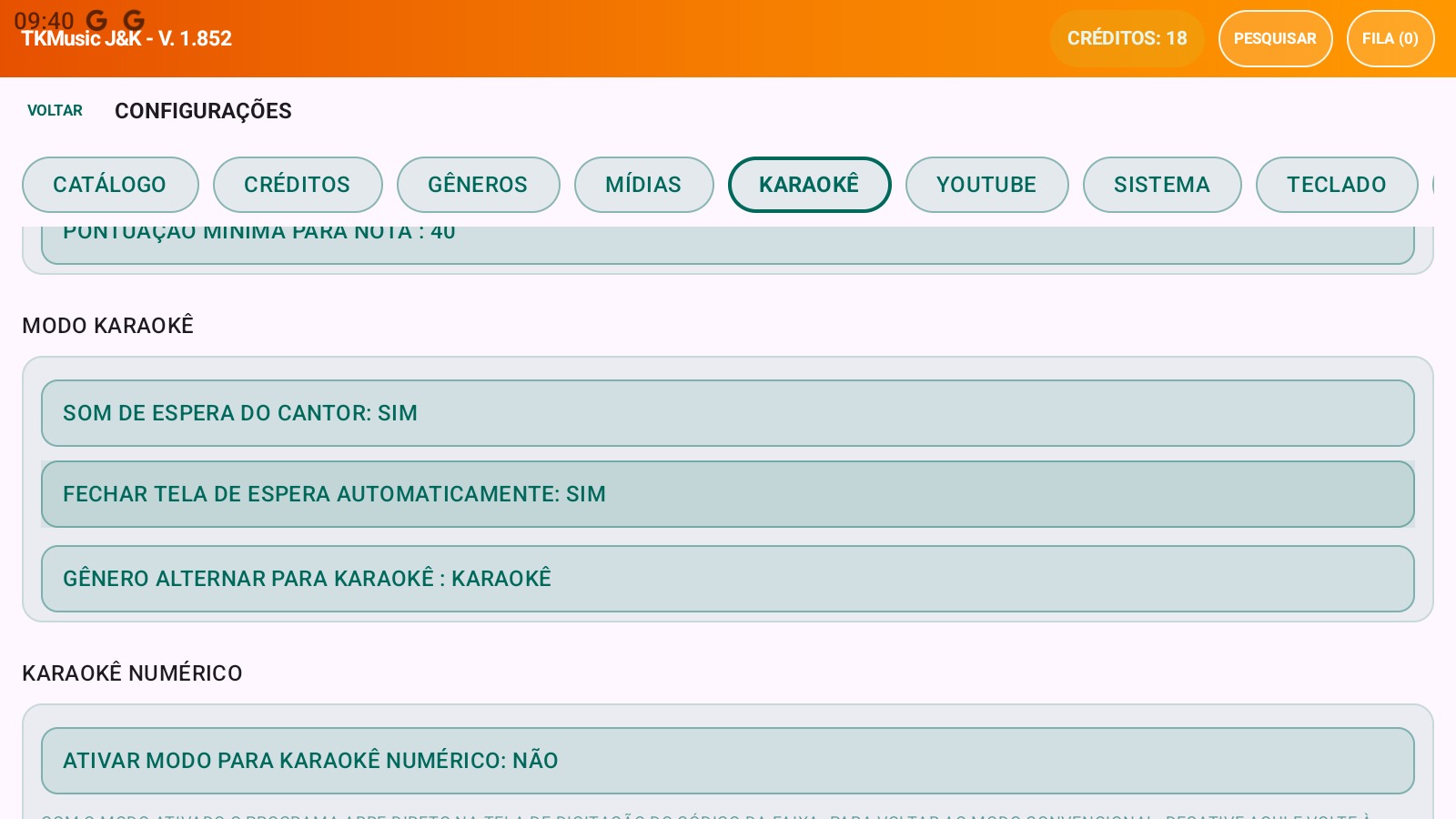Open the PESQUISAR search button

point(1275,38)
